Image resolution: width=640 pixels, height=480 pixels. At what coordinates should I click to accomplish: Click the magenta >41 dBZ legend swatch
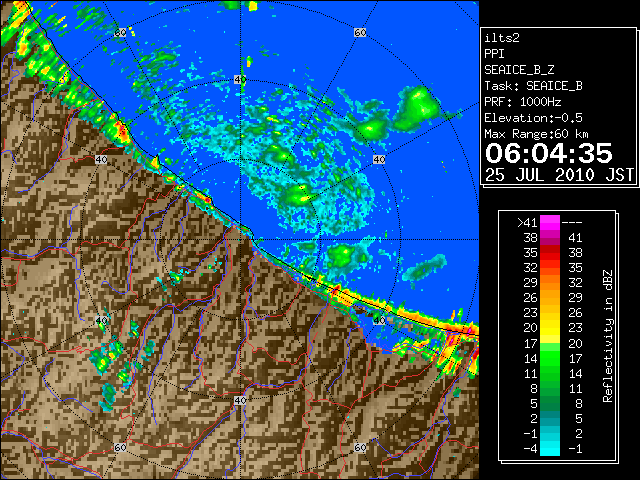[550, 222]
